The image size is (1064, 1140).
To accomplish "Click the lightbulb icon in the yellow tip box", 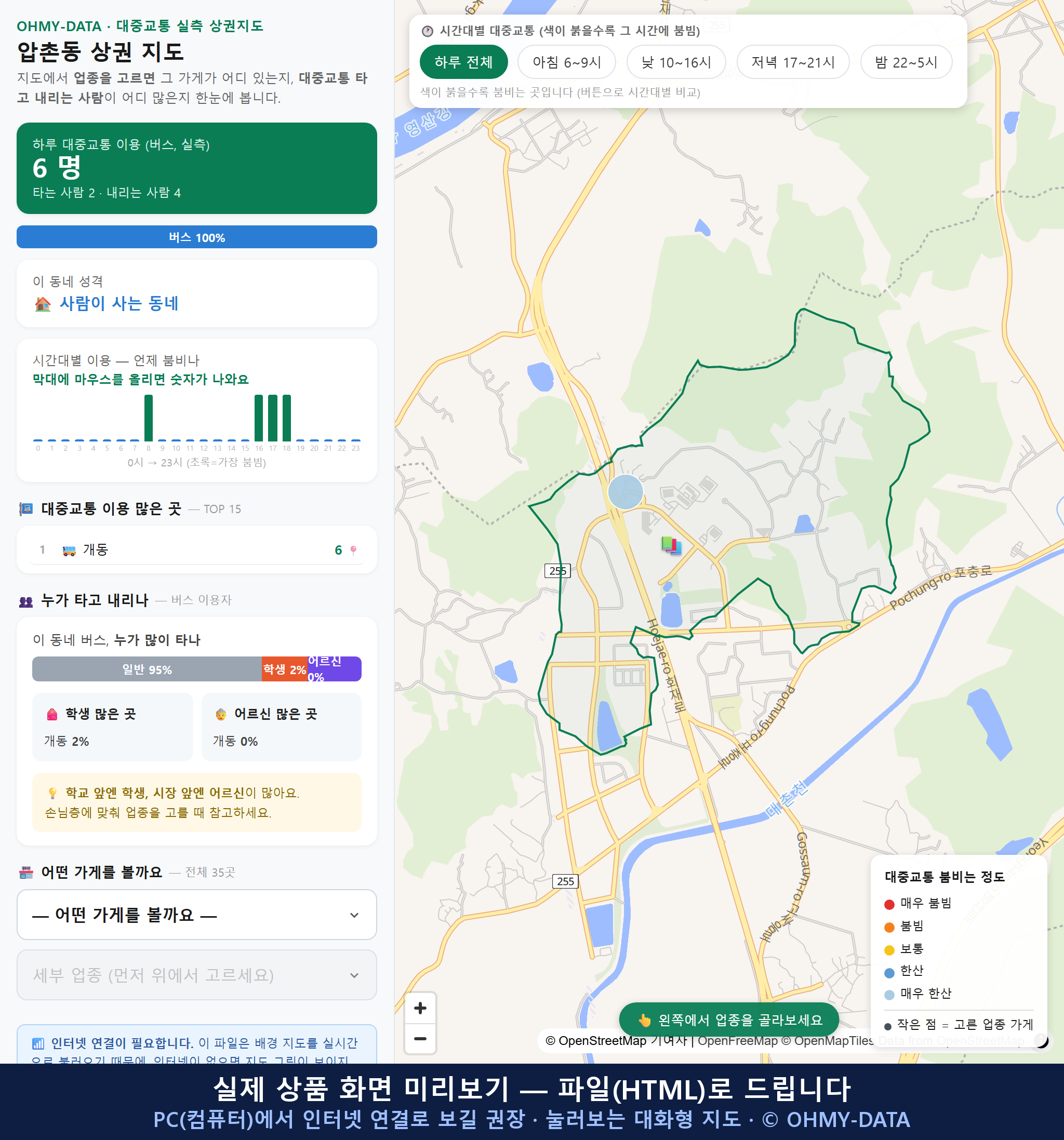I will [53, 793].
